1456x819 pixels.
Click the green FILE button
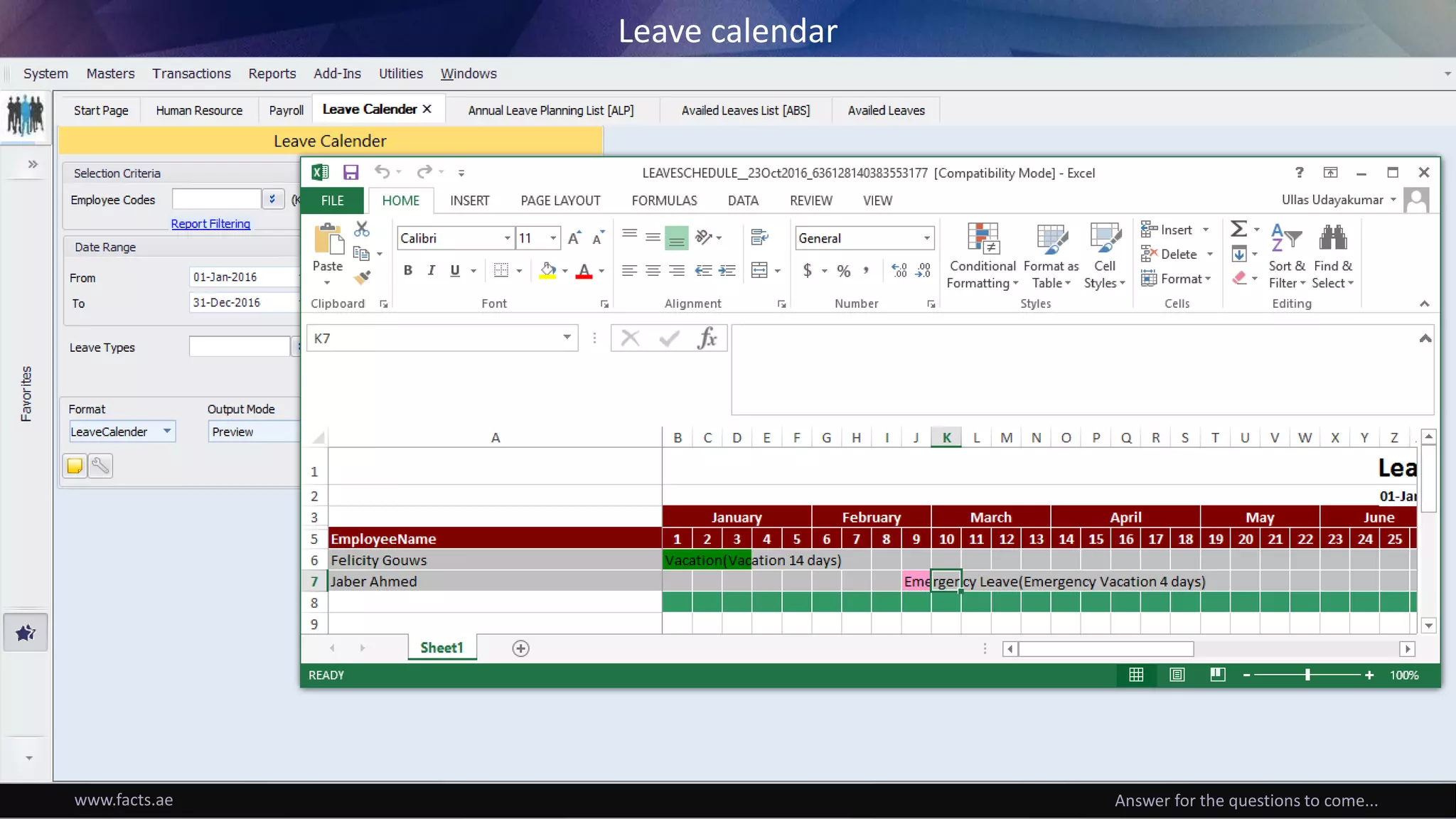pyautogui.click(x=332, y=200)
